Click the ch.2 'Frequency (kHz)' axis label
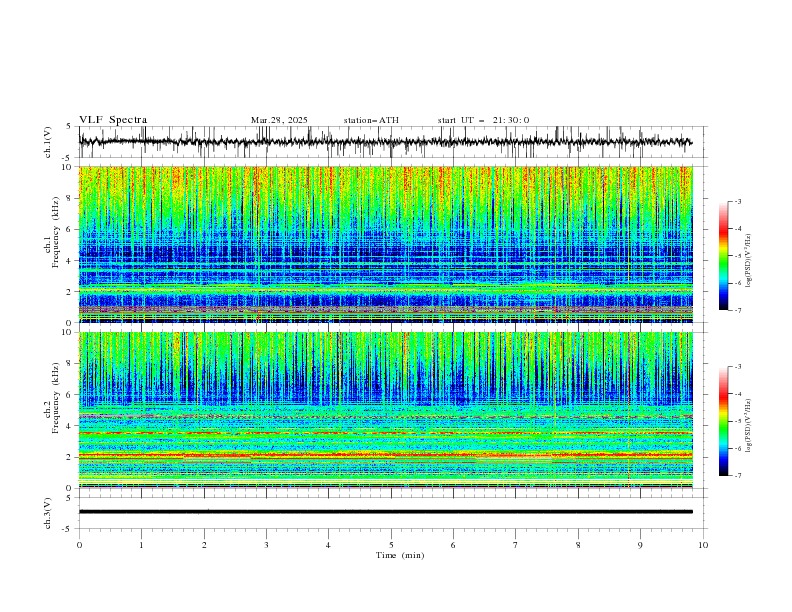Viewport: 792px width, 612px height. 56,397
